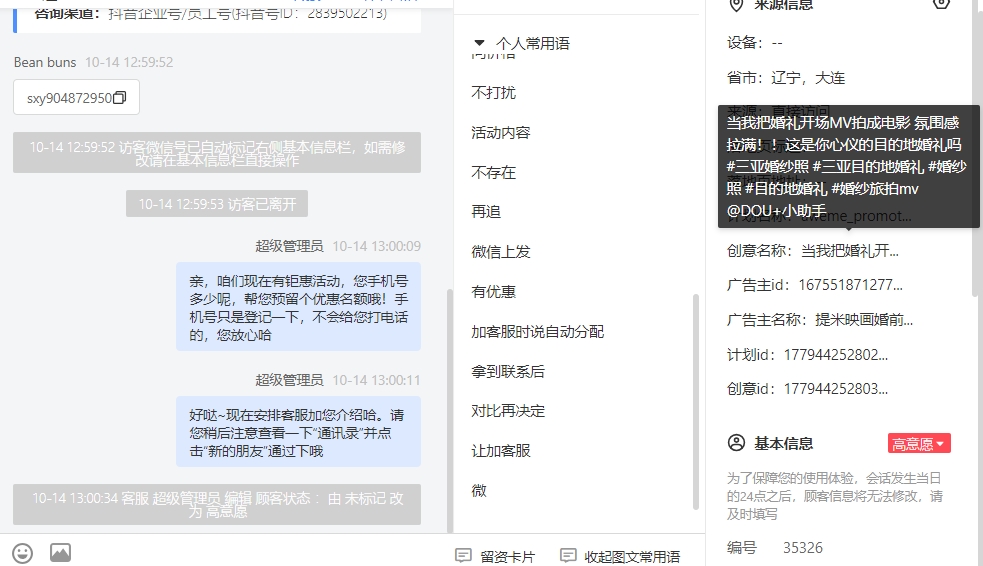983x566 pixels.
Task: Select quick phrase 加客服时说自动分配
Action: click(538, 332)
